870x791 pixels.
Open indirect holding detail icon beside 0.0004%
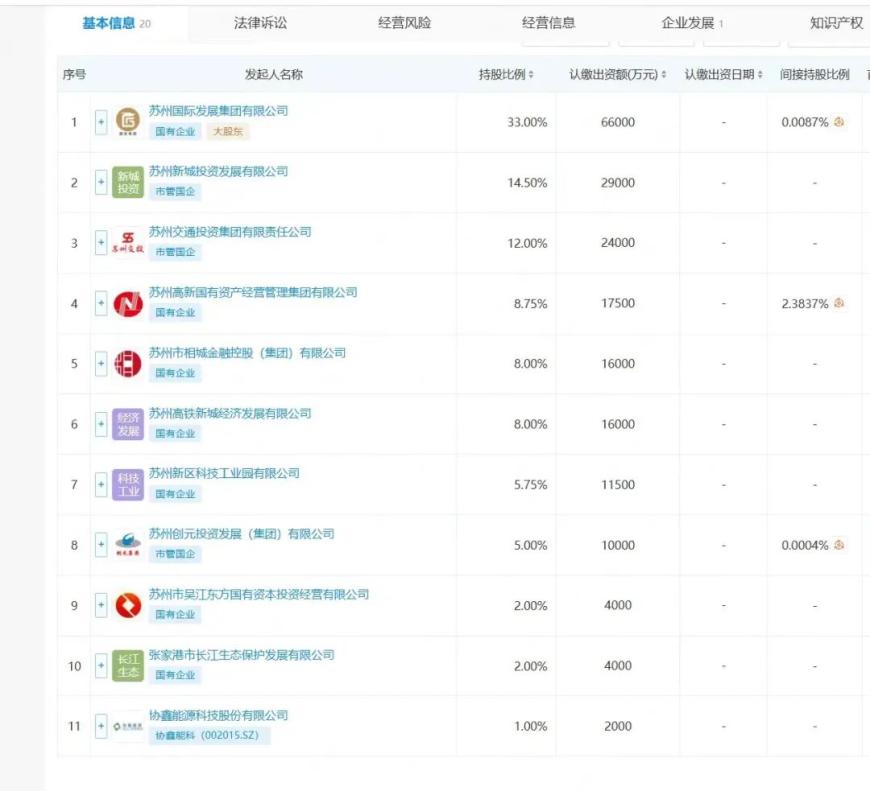(839, 545)
